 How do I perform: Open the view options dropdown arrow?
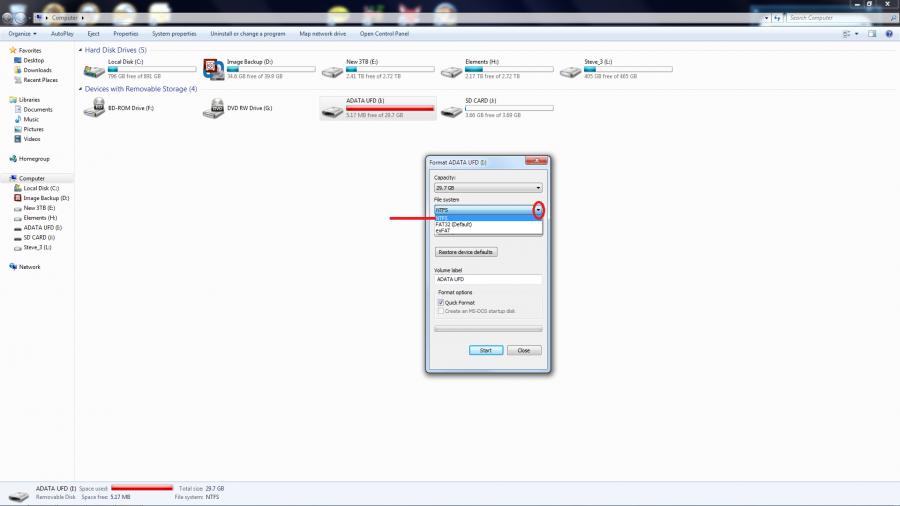(857, 34)
